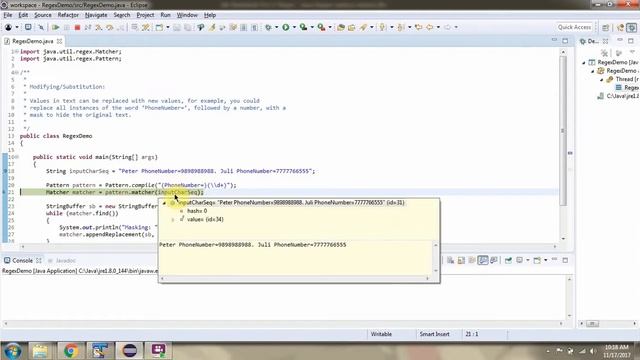Viewport: 640px width, 360px height.
Task: Collapse the inputCharSeq variable in popup
Action: point(164,203)
